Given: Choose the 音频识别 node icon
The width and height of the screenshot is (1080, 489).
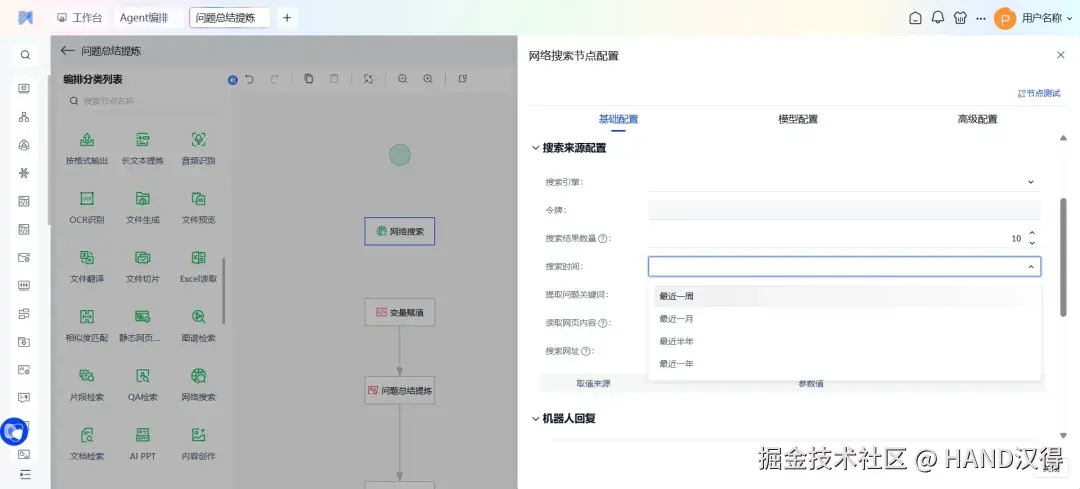Looking at the screenshot, I should [198, 140].
